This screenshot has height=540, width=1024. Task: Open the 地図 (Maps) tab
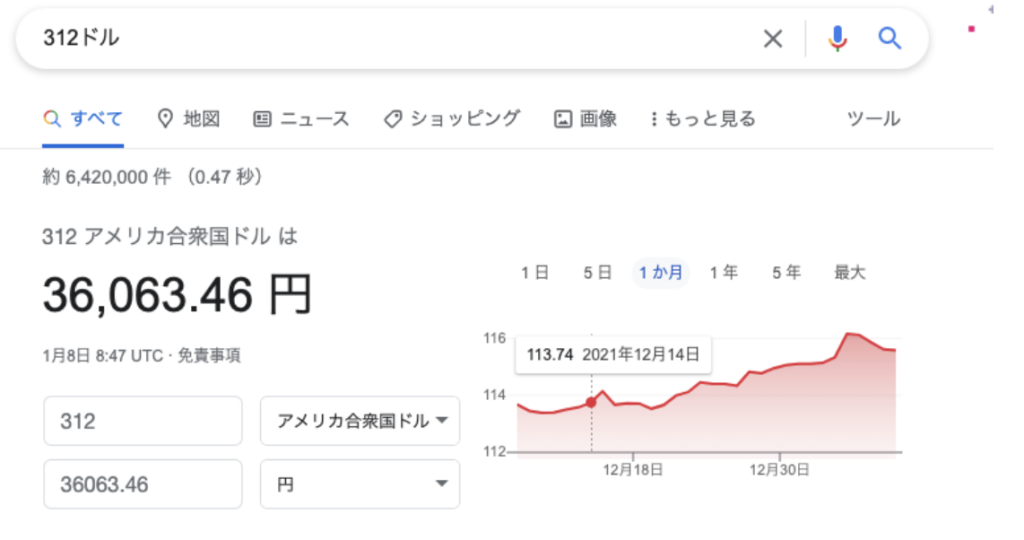click(189, 119)
